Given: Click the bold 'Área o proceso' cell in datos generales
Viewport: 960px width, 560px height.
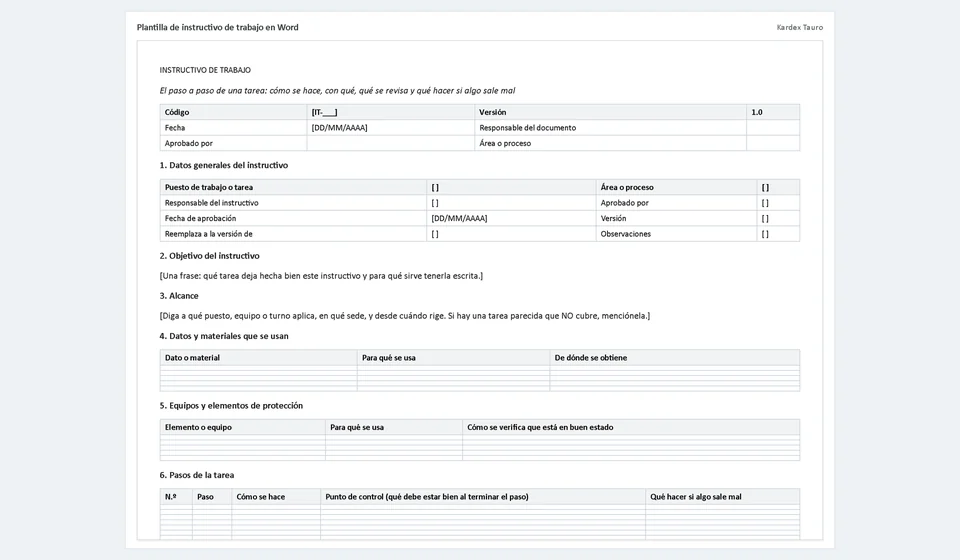Looking at the screenshot, I should pyautogui.click(x=677, y=187).
